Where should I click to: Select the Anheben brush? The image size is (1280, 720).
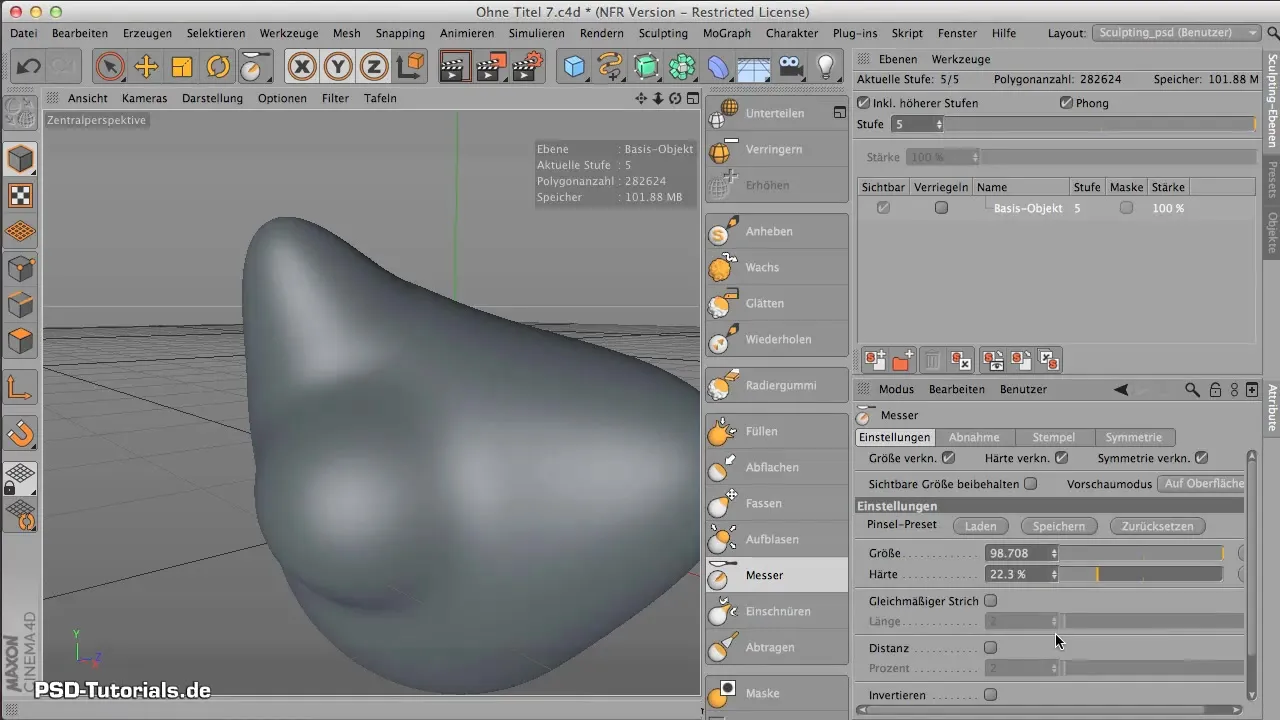click(776, 231)
